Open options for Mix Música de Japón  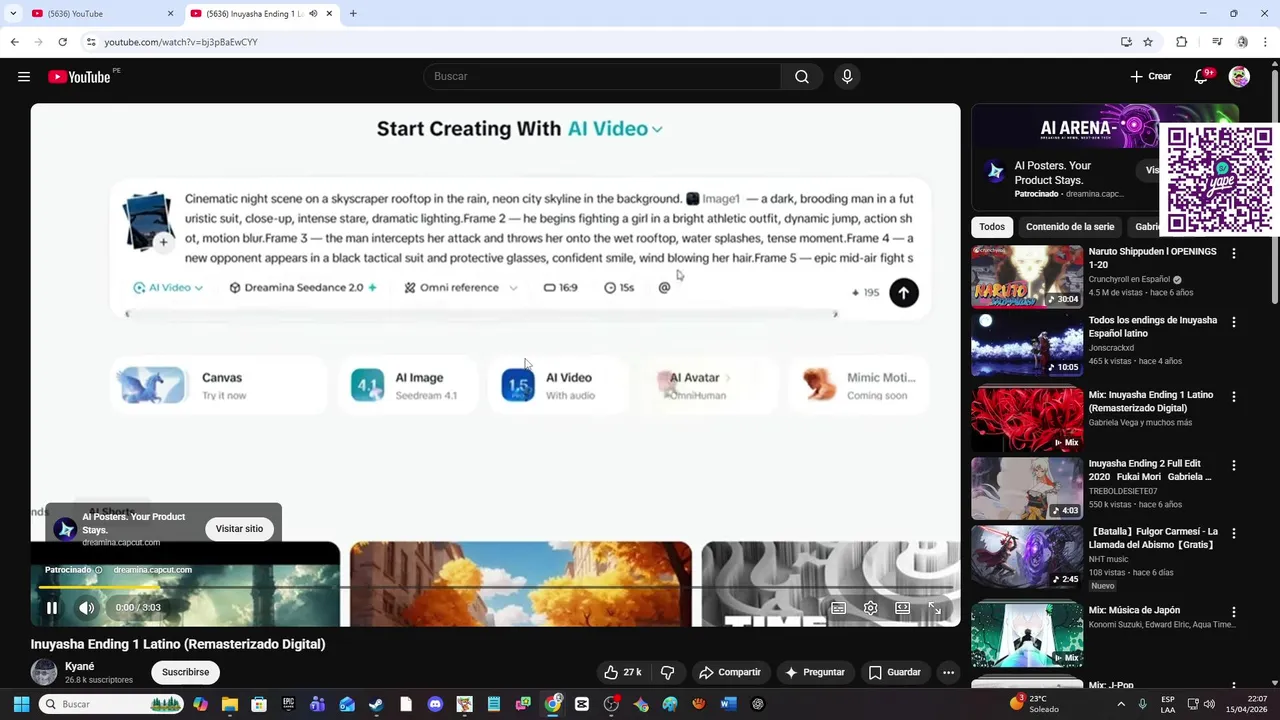[x=1233, y=612]
